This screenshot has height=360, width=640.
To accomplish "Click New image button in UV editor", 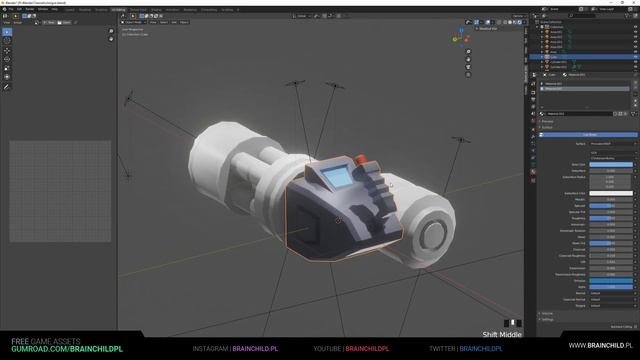I will [49, 22].
